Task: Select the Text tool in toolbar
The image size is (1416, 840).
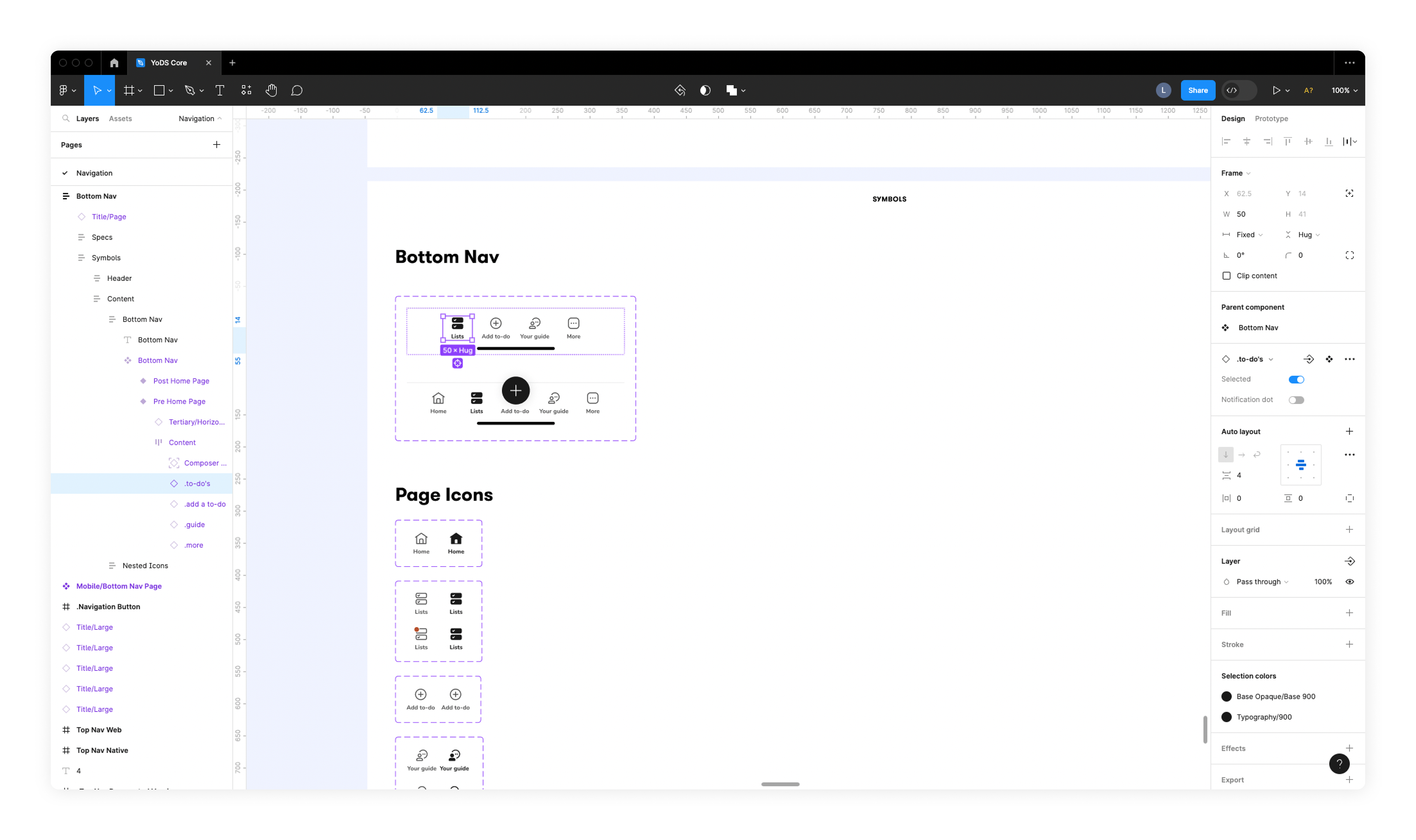Action: [220, 91]
